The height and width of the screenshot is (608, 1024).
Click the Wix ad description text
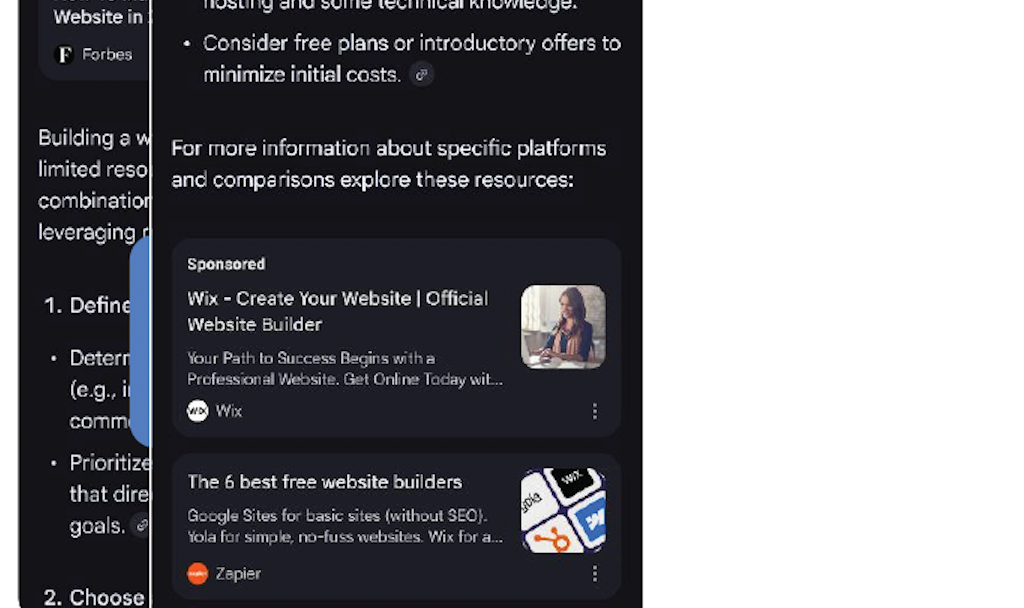345,368
